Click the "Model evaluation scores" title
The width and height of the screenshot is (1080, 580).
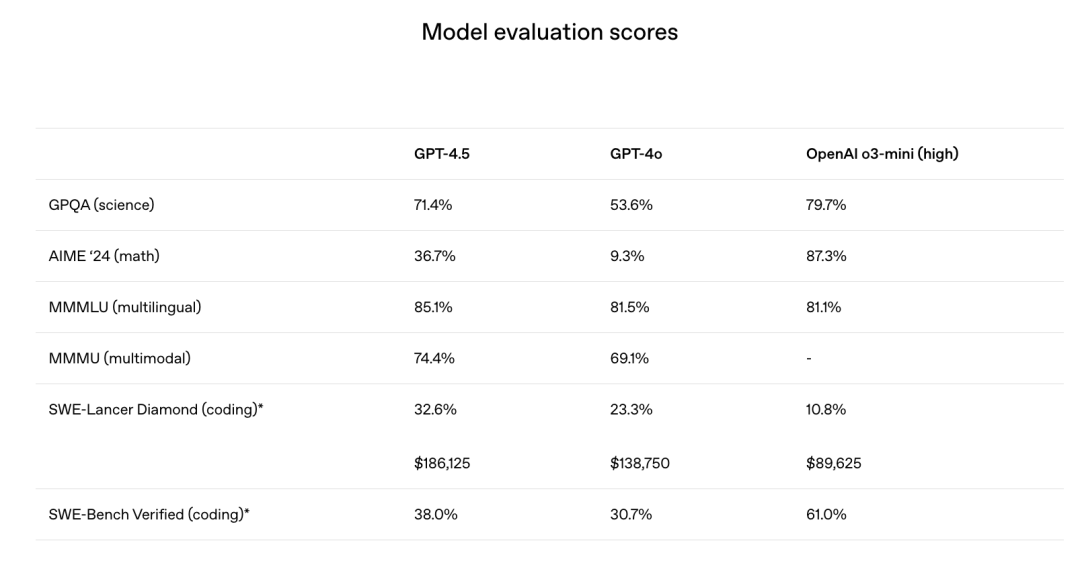pyautogui.click(x=549, y=32)
